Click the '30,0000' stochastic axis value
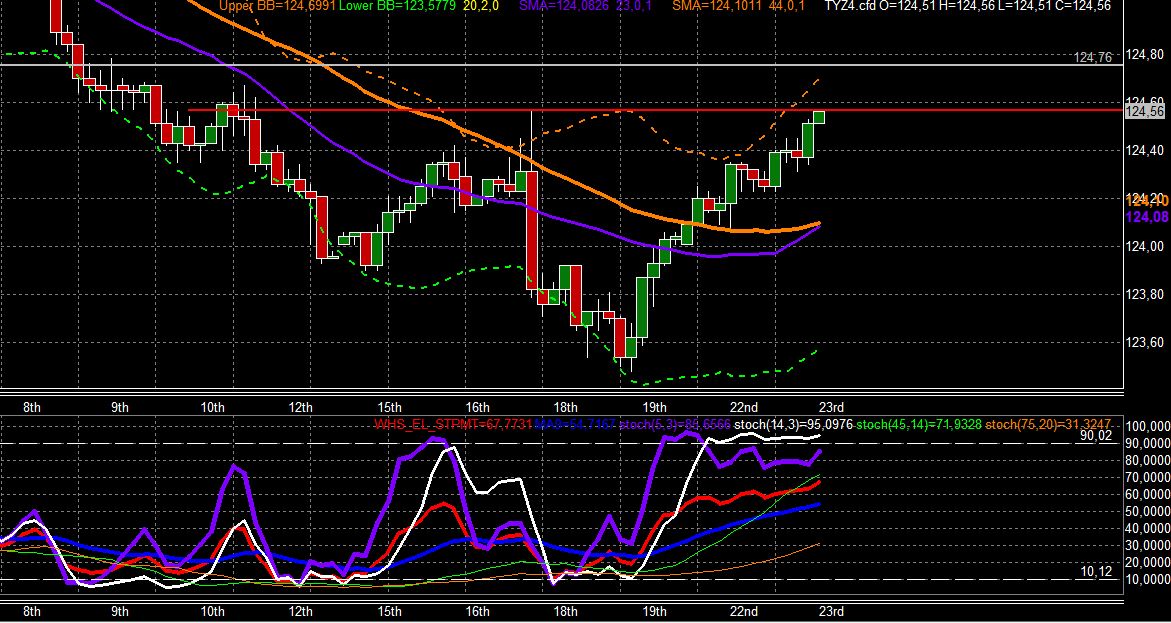 [x=1146, y=546]
